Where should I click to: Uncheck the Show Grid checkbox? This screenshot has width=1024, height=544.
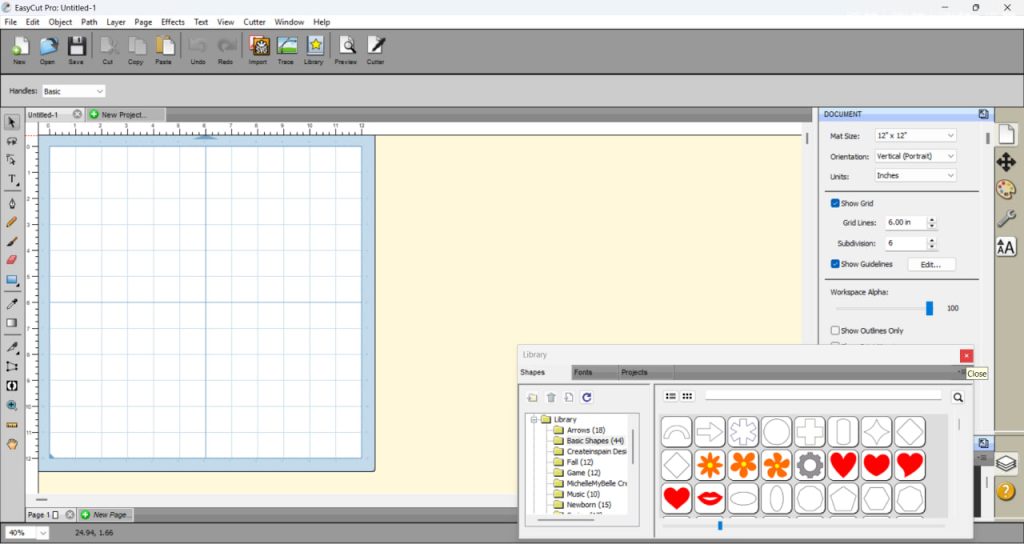pos(835,203)
